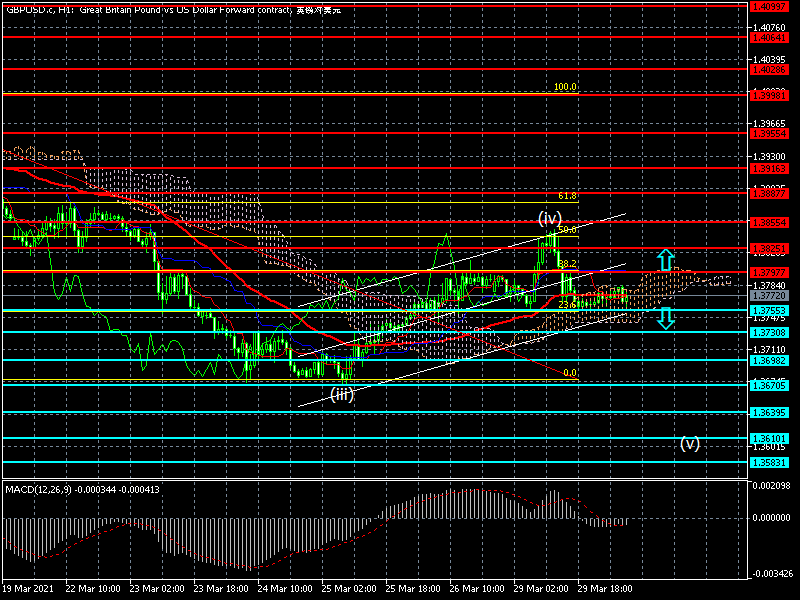This screenshot has height=600, width=800.
Task: Select the 1.37553 cyan price label
Action: (x=769, y=311)
